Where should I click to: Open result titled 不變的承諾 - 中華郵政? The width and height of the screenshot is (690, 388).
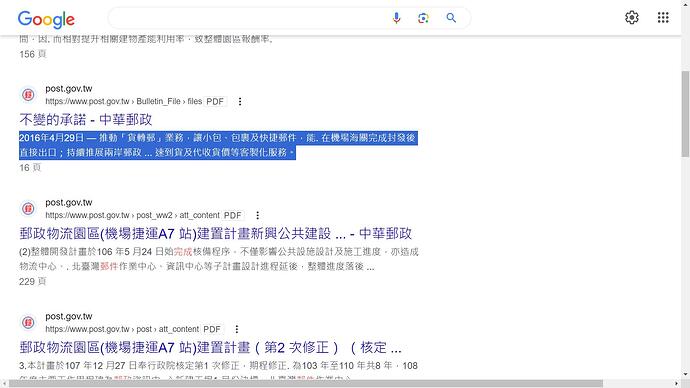[x=86, y=120]
